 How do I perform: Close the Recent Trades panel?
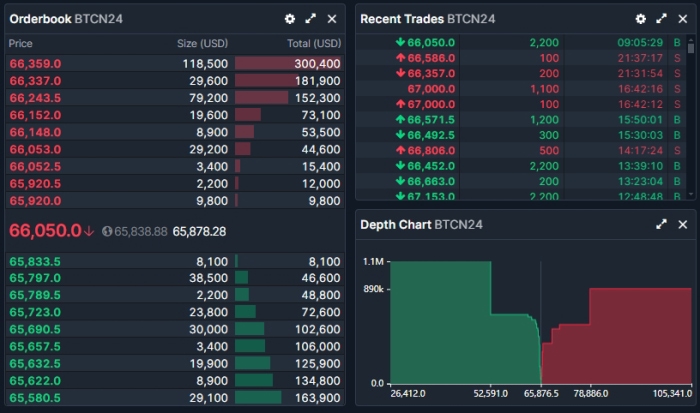click(x=683, y=19)
